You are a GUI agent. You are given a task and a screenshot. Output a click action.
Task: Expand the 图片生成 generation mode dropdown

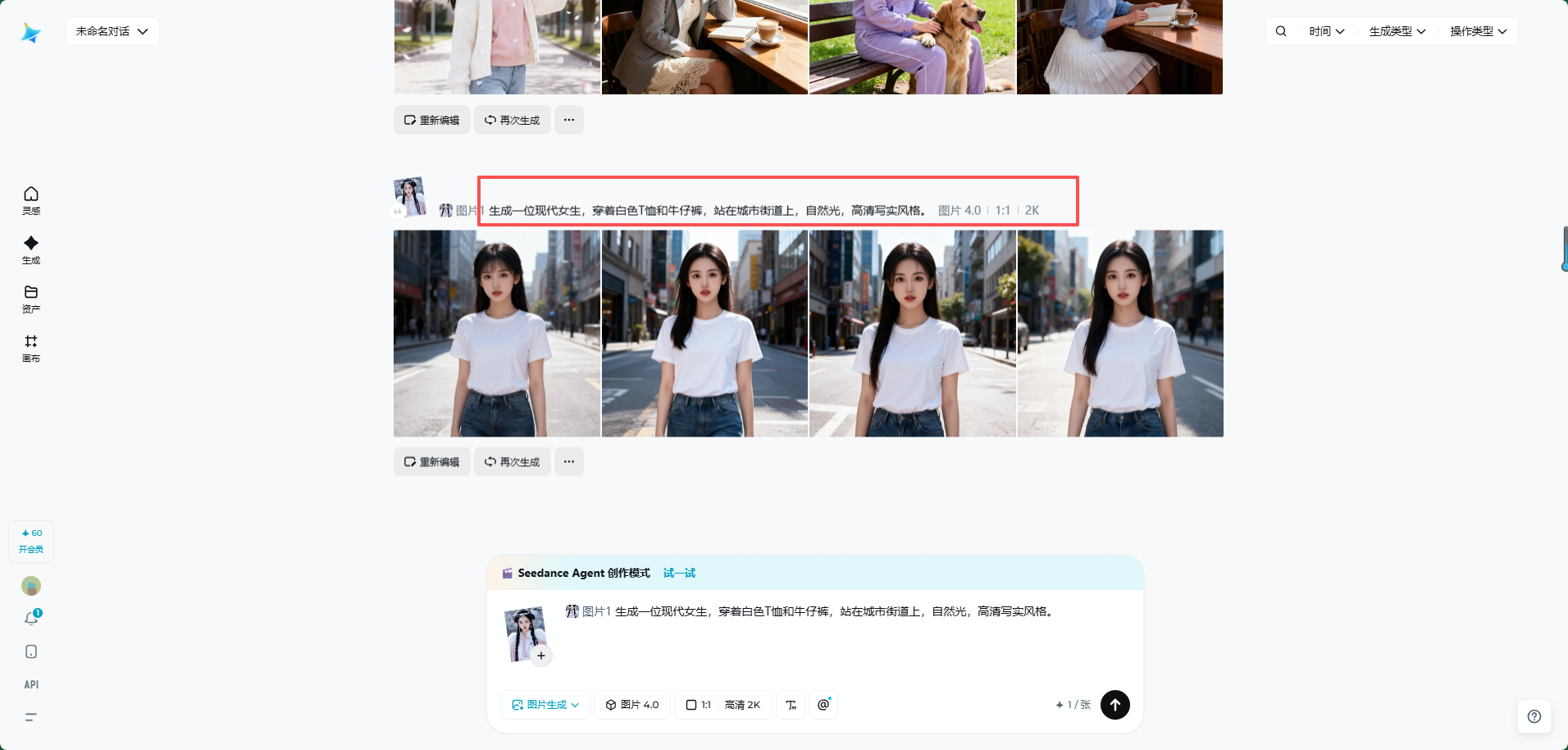pyautogui.click(x=545, y=704)
